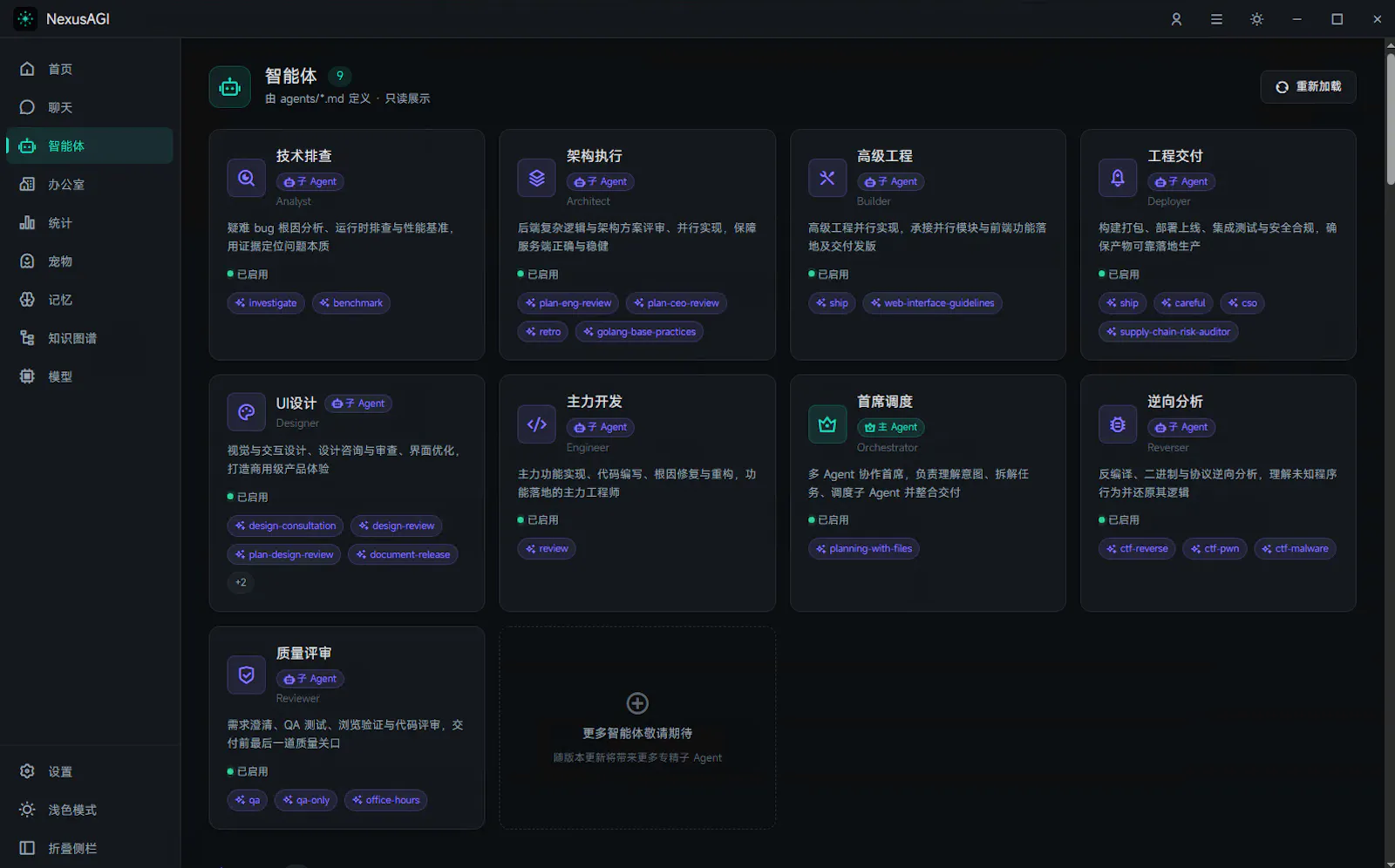Screen dimensions: 1395x868
Task: Click the plan-design-review skill tag
Action: coord(284,555)
